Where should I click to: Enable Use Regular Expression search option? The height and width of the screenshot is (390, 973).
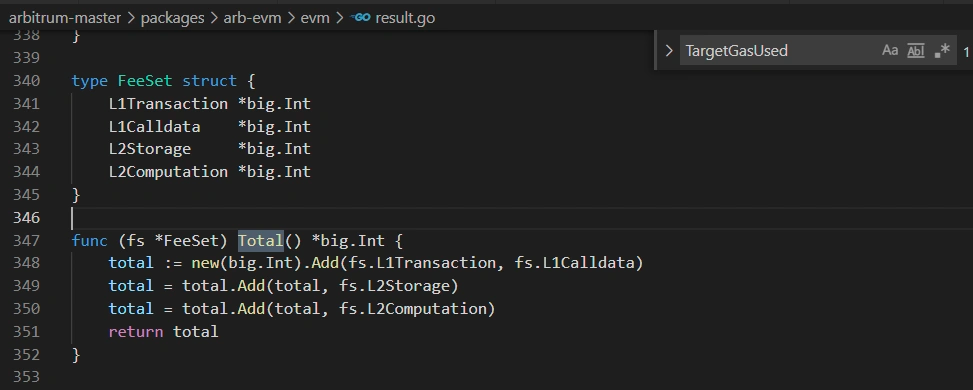pyautogui.click(x=942, y=50)
